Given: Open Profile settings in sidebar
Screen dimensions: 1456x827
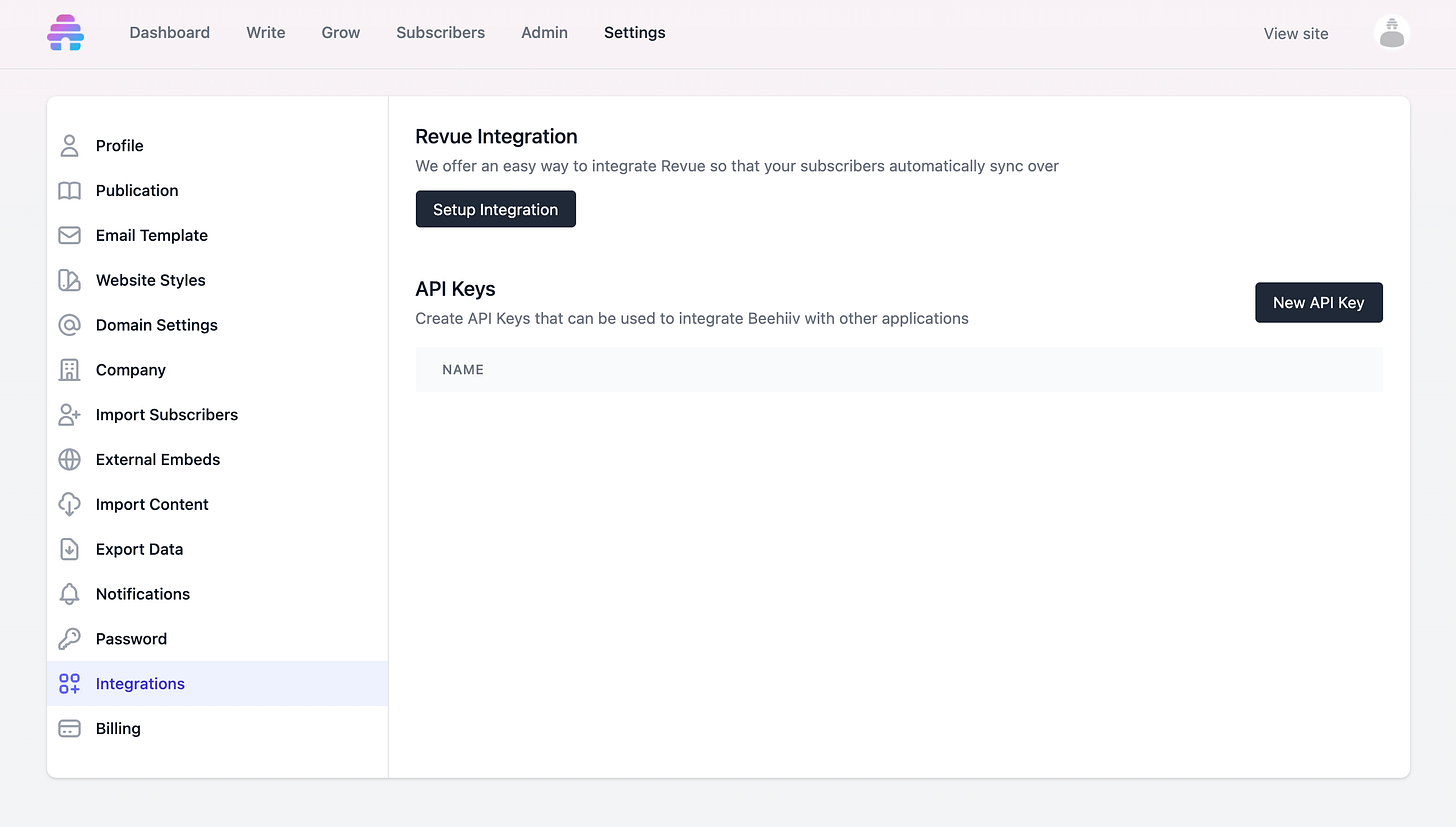Looking at the screenshot, I should (x=218, y=146).
